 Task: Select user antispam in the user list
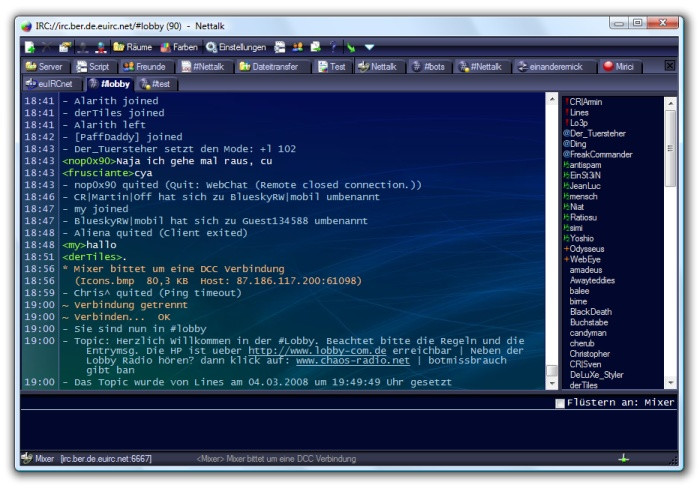tap(583, 165)
